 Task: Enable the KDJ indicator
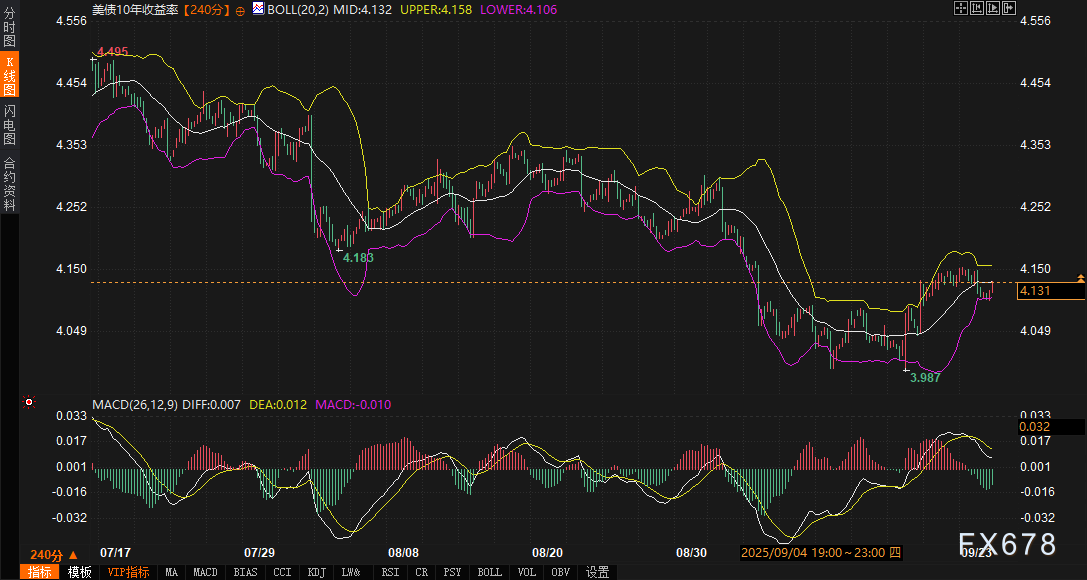317,572
